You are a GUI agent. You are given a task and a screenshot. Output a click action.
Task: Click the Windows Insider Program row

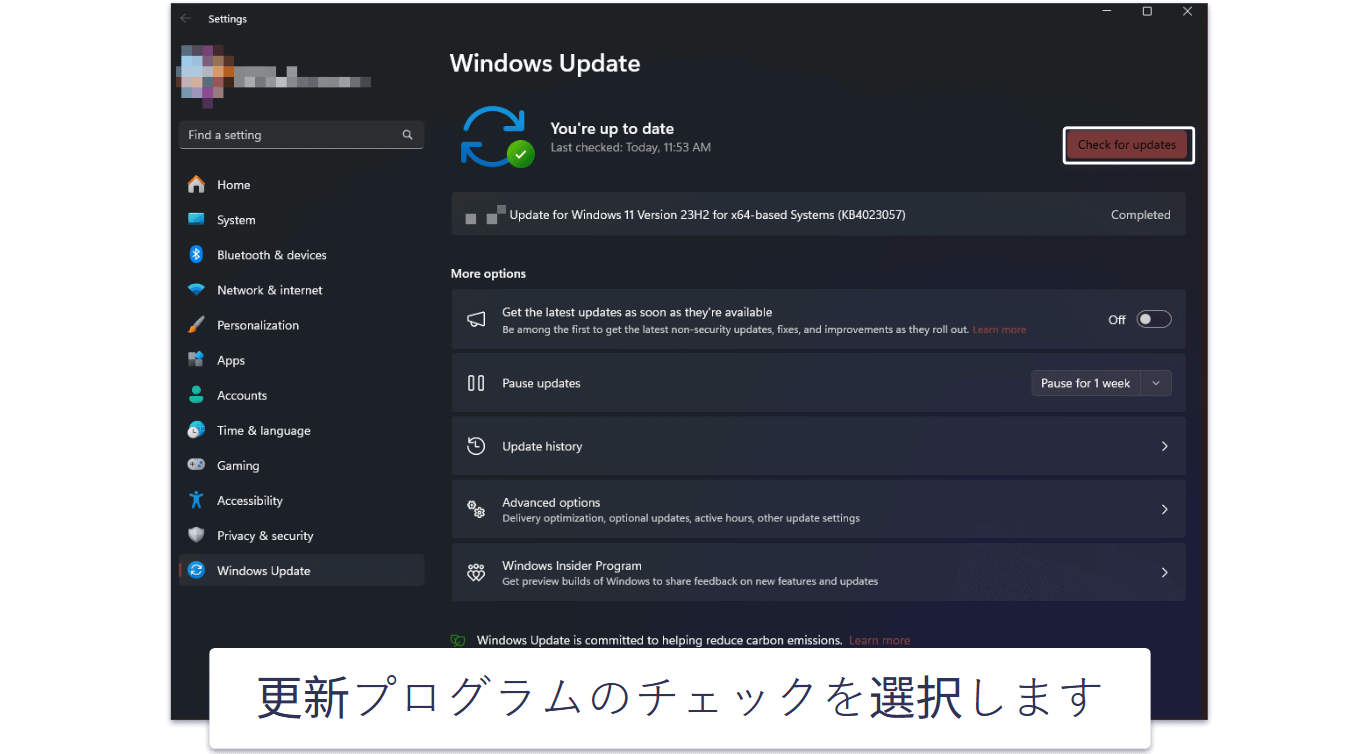click(818, 572)
